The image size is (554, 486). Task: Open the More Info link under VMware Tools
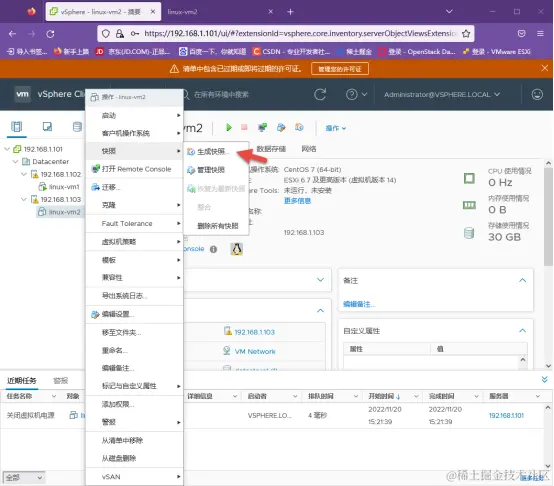tap(297, 201)
